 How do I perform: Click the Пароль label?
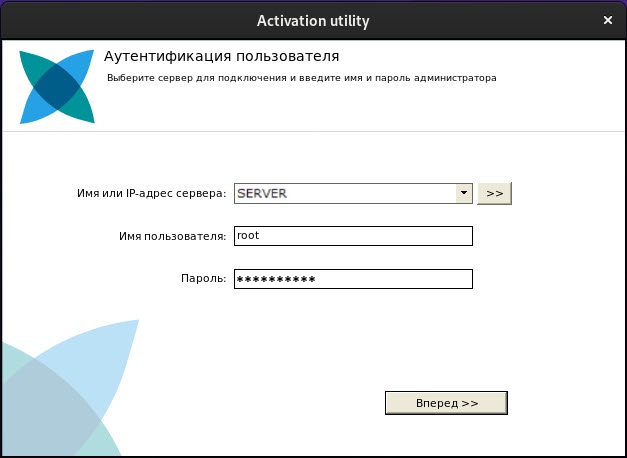click(206, 279)
